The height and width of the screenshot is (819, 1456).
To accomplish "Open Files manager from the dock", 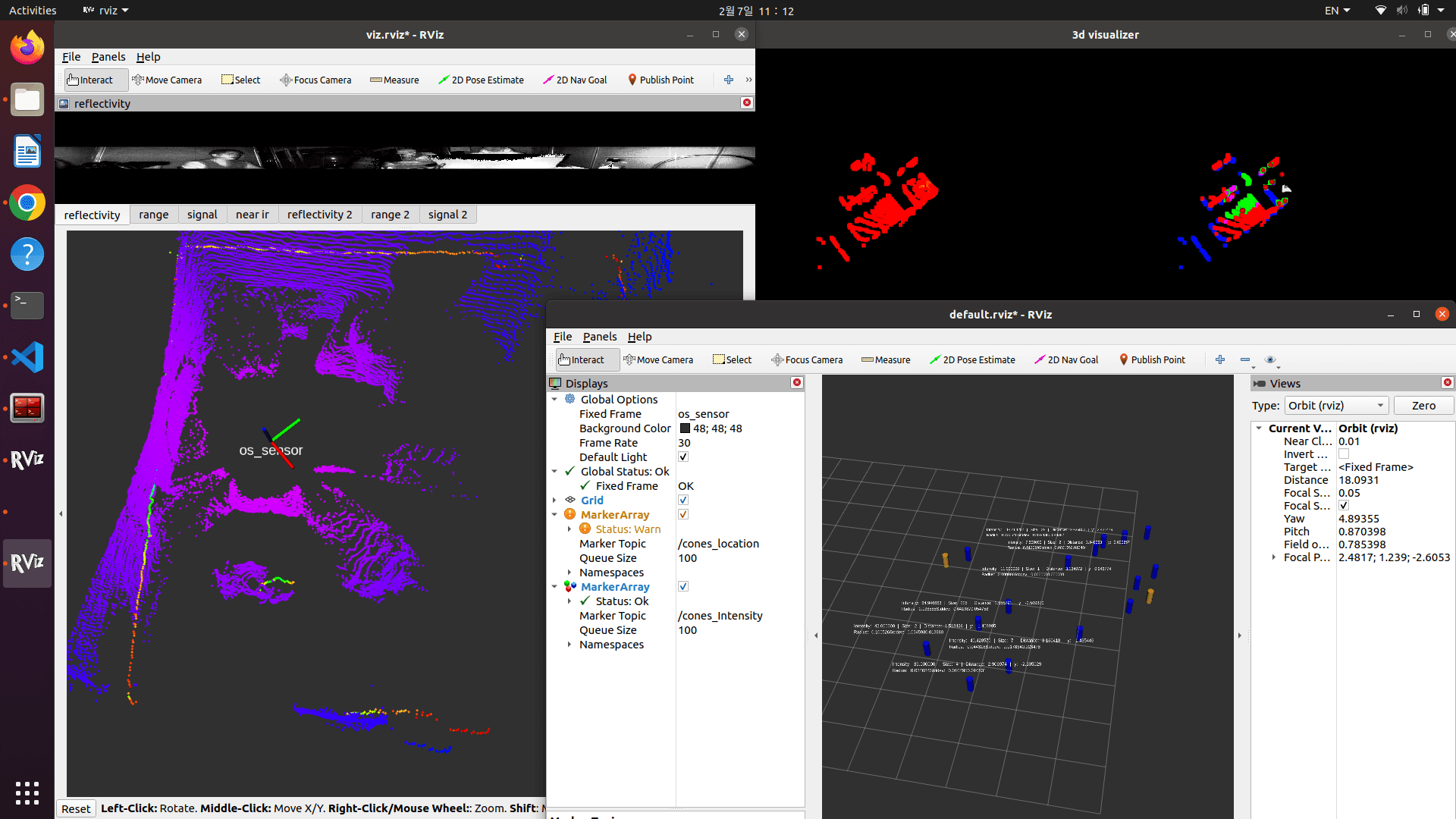I will (x=27, y=99).
